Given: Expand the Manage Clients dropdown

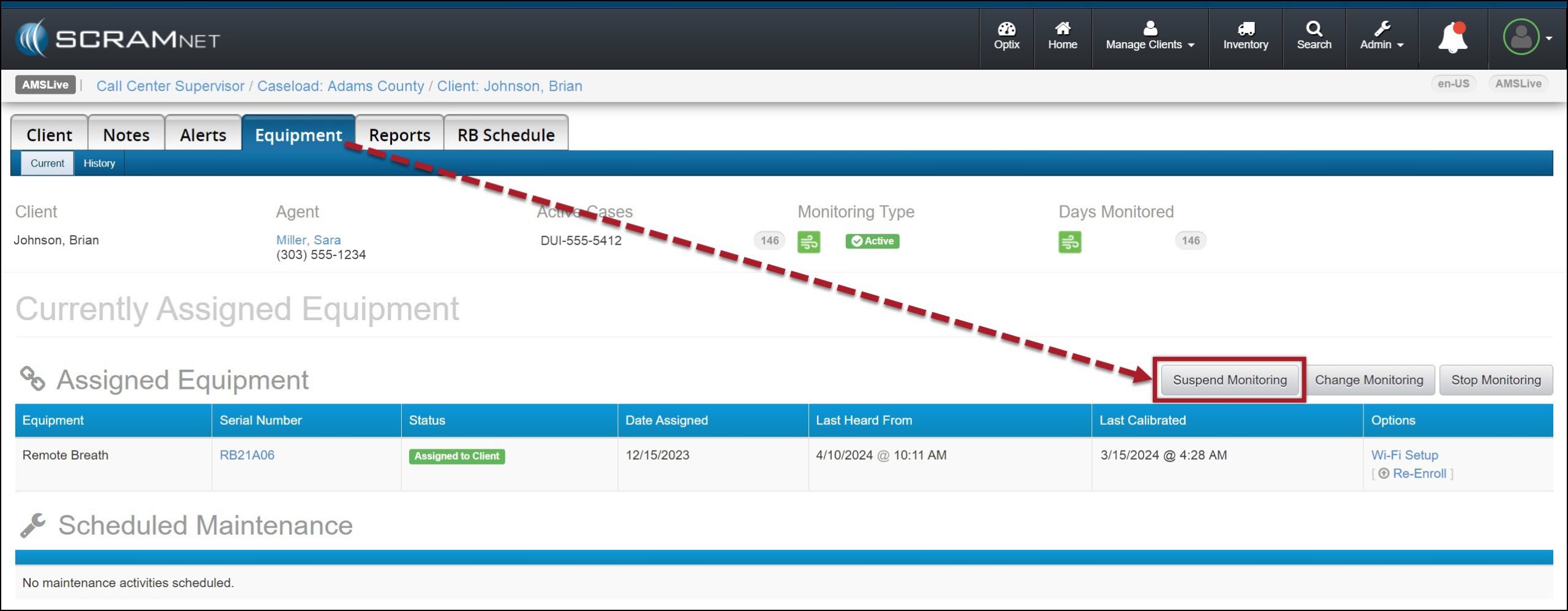Looking at the screenshot, I should pyautogui.click(x=1150, y=37).
